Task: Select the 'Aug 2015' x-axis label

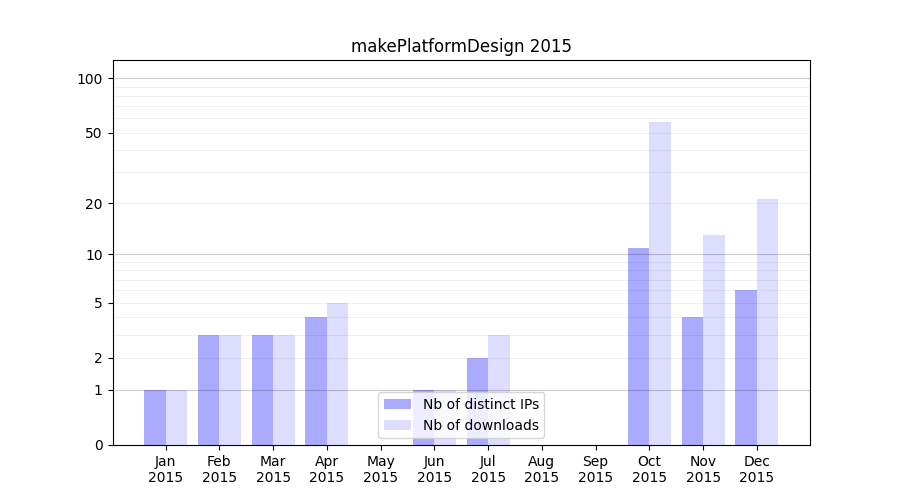Action: click(541, 469)
